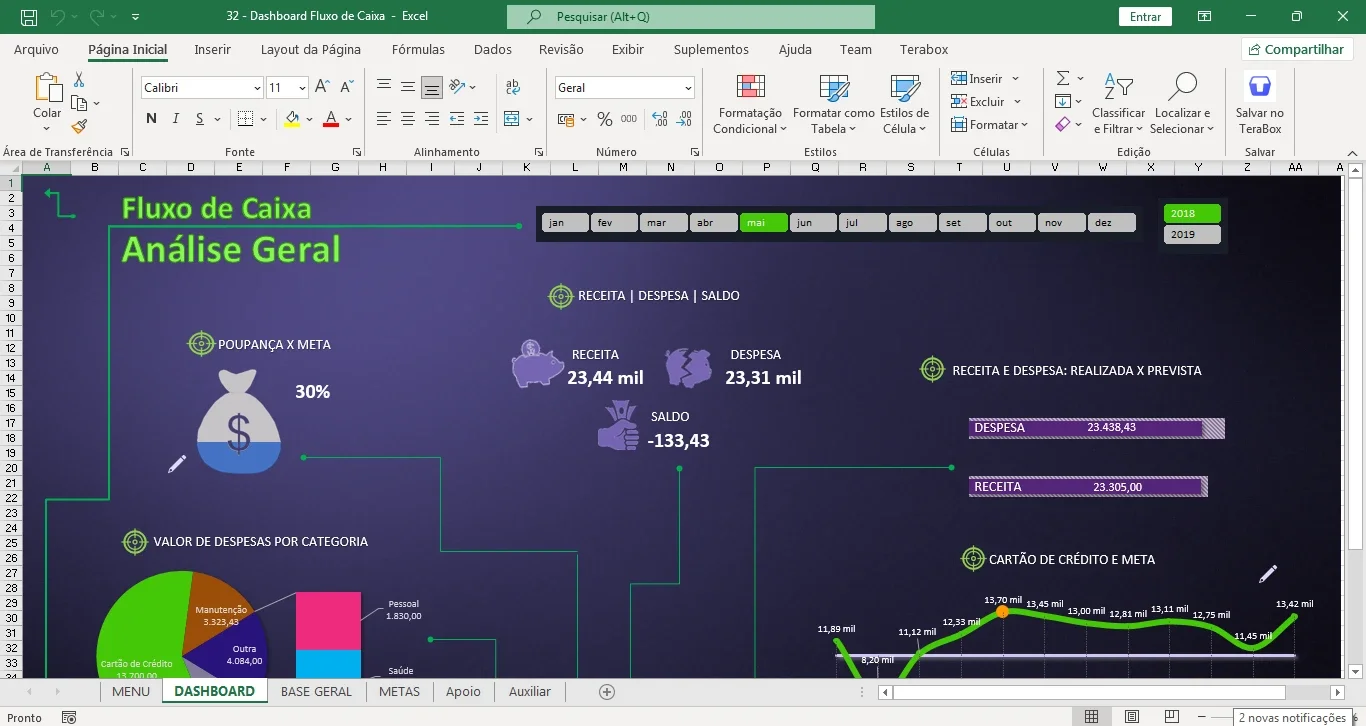
Task: Open Formatar como Tabela gallery
Action: click(x=833, y=104)
